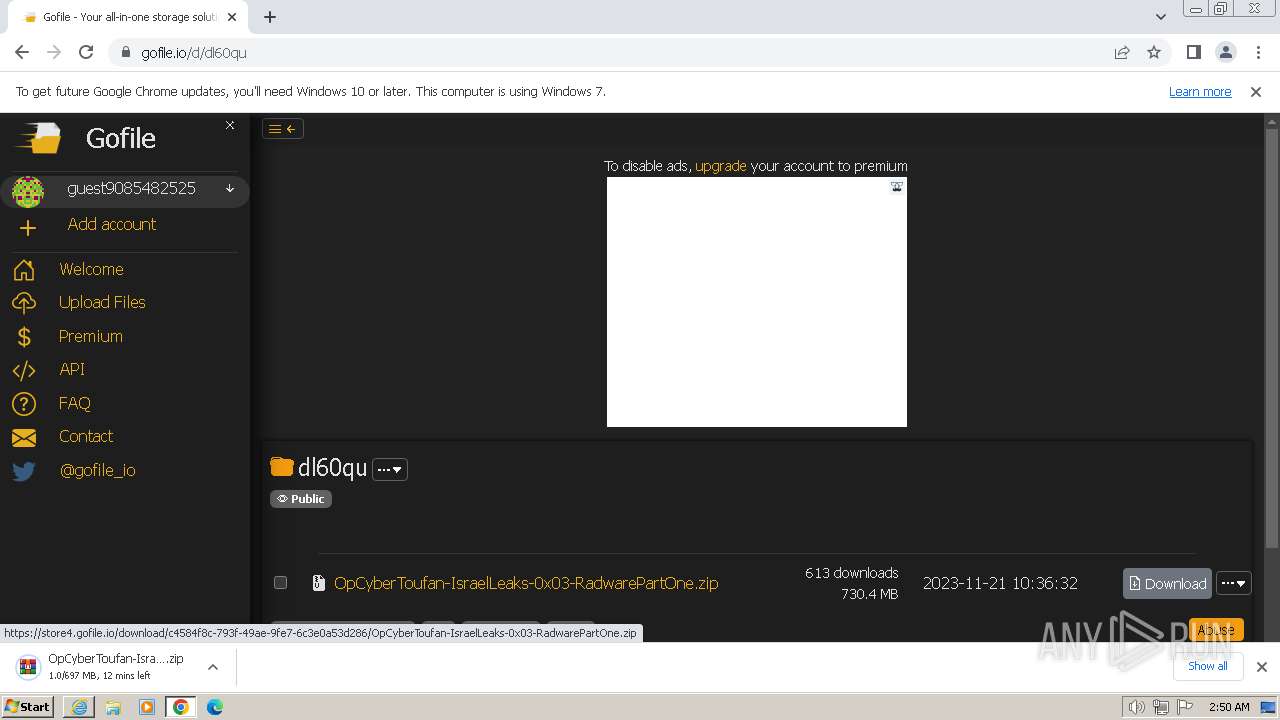
Task: Click the Contact envelope icon
Action: click(24, 438)
